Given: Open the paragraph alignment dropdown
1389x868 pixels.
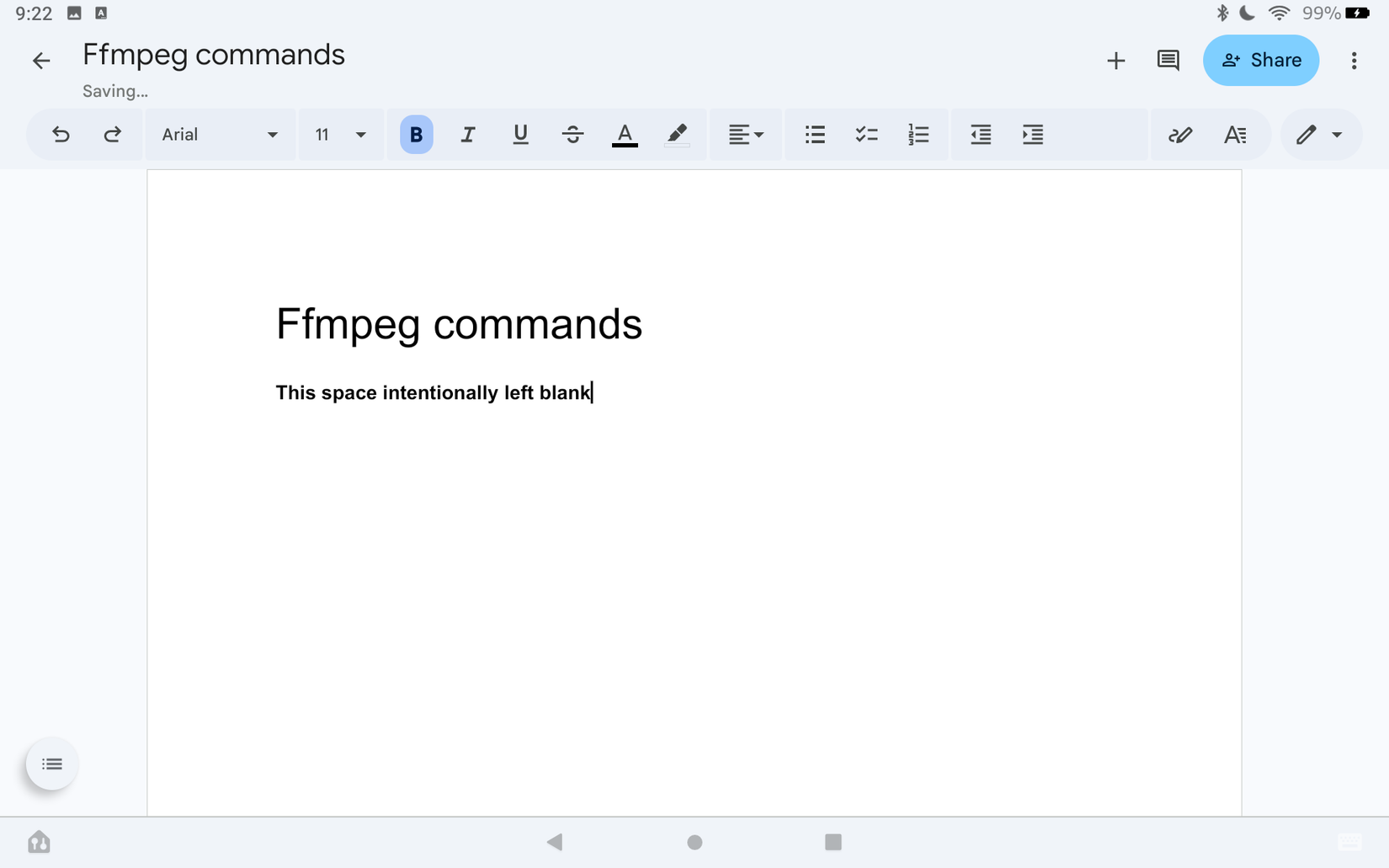Looking at the screenshot, I should tap(746, 135).
